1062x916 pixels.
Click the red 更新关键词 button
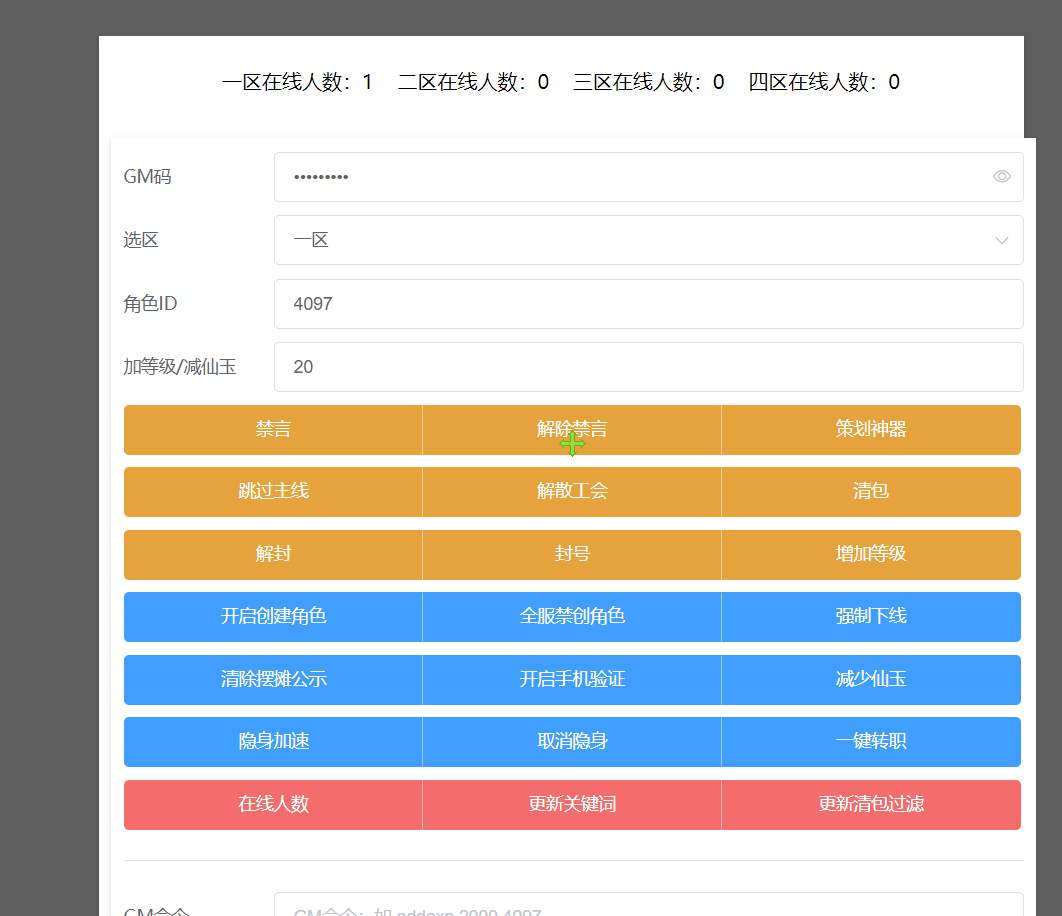(x=572, y=805)
